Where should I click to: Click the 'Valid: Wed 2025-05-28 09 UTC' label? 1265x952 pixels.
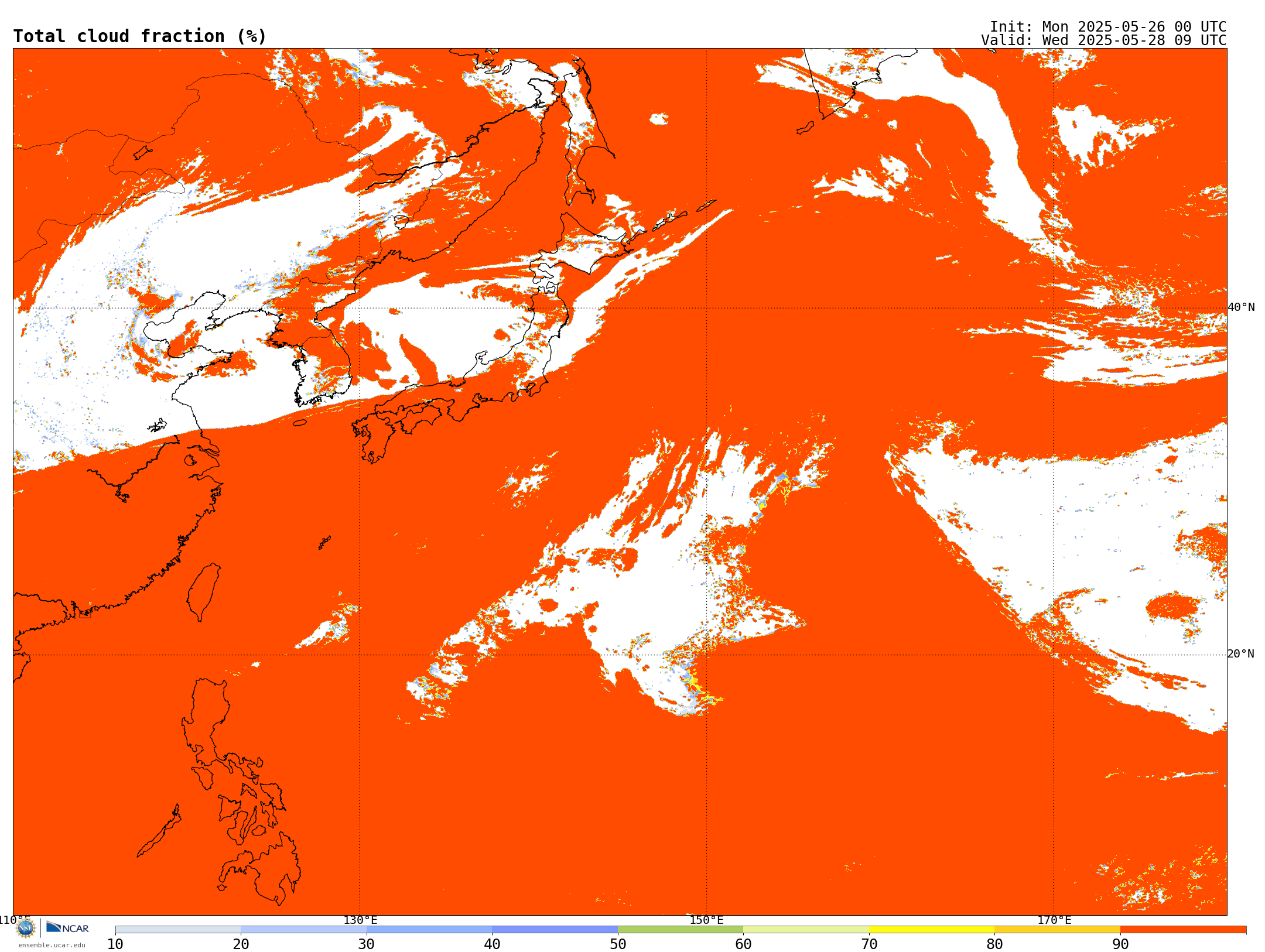pyautogui.click(x=1103, y=40)
